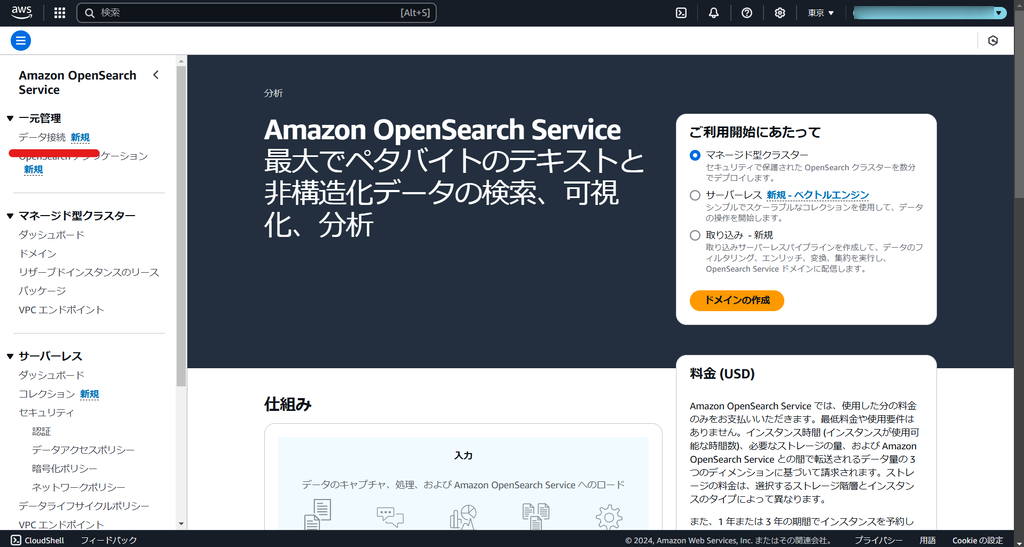
Task: Open サーバーレス ダッシュボード
Action: pos(52,375)
